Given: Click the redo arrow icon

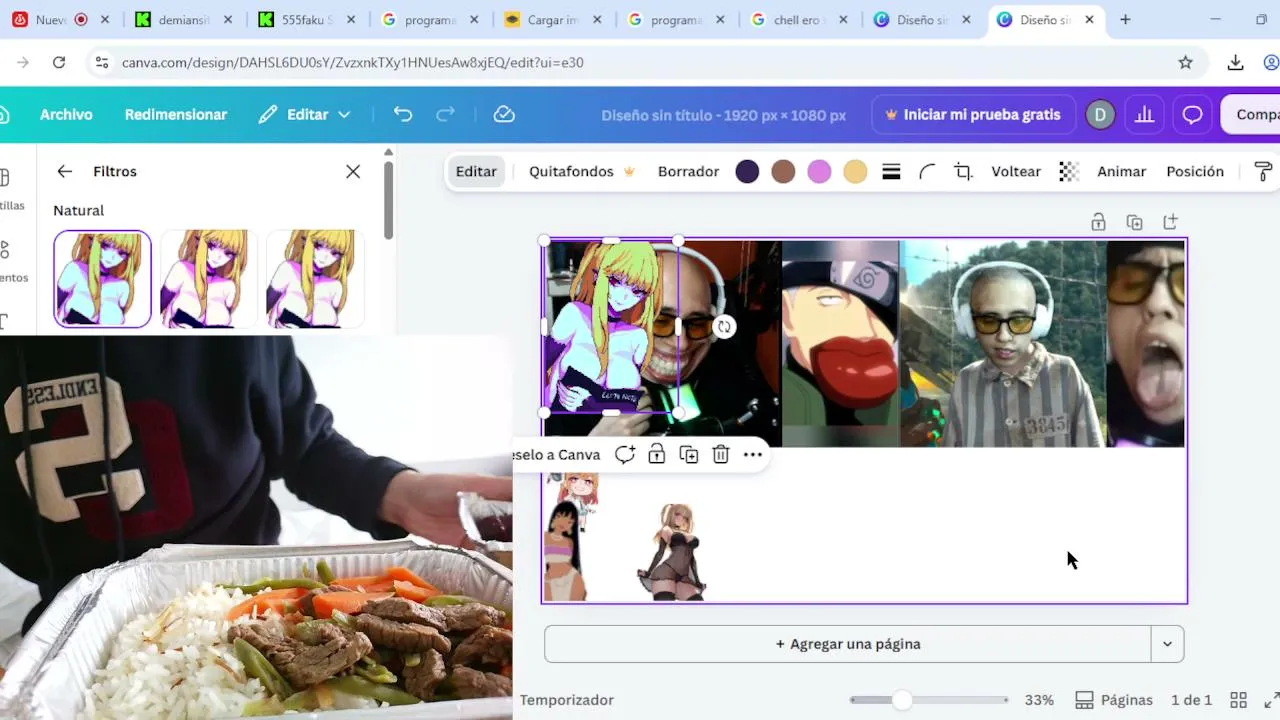Looking at the screenshot, I should coord(446,115).
